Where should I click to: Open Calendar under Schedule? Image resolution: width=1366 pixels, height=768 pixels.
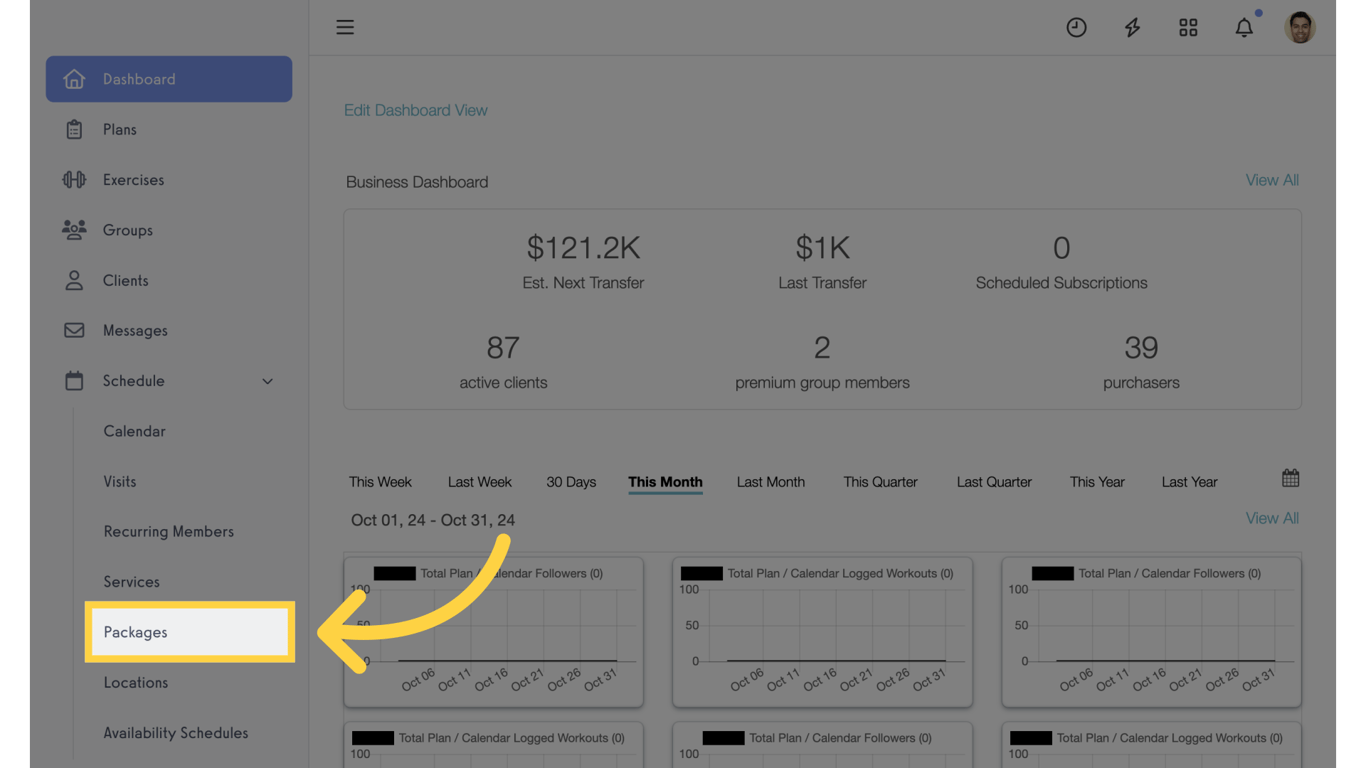click(134, 431)
